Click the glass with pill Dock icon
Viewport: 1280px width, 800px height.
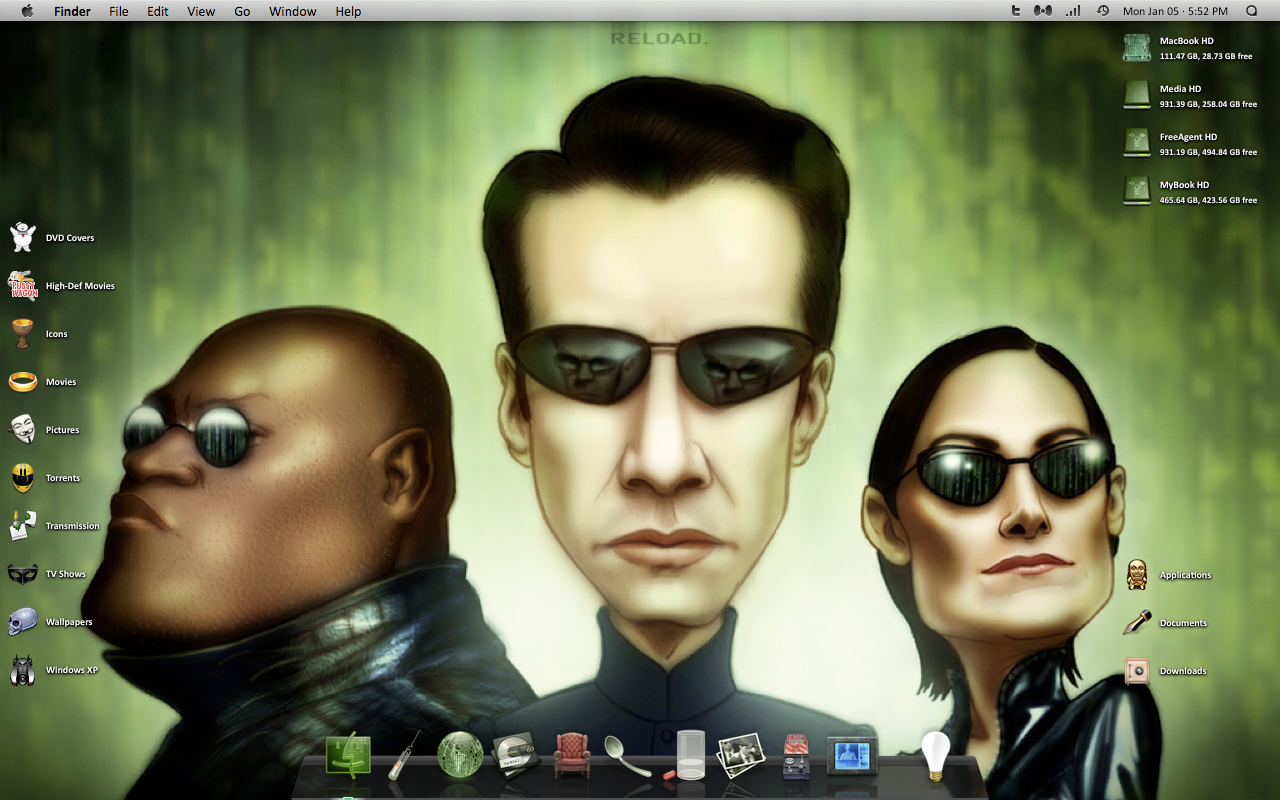(x=688, y=755)
